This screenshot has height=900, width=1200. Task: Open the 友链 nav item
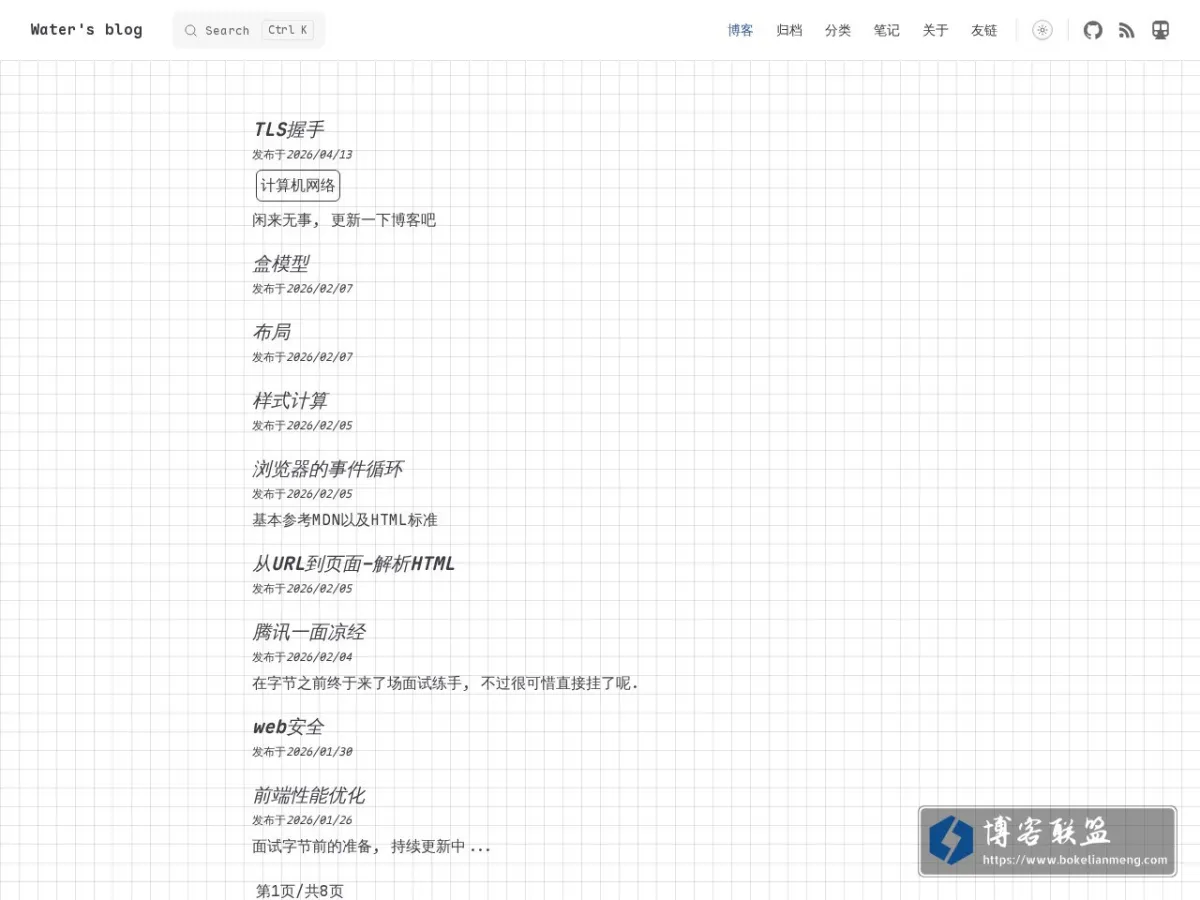[984, 30]
